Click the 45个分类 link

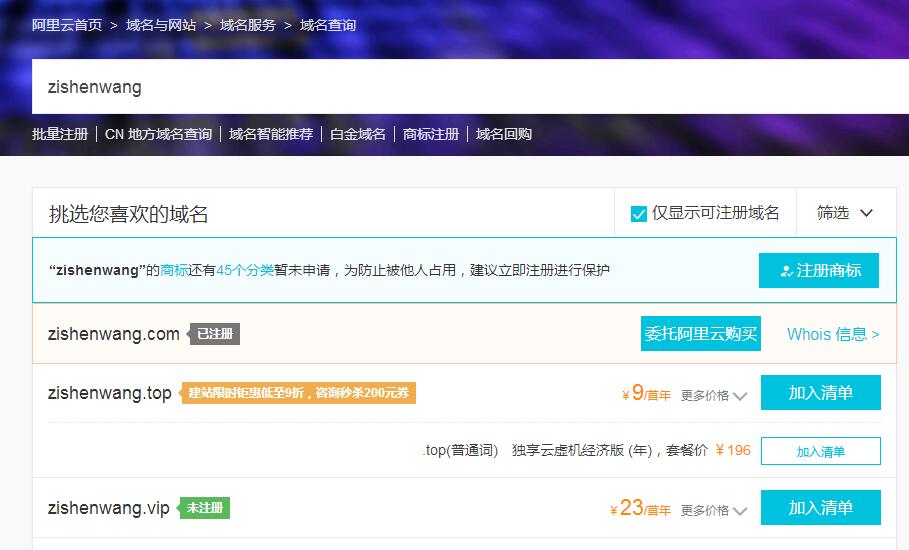tap(245, 270)
